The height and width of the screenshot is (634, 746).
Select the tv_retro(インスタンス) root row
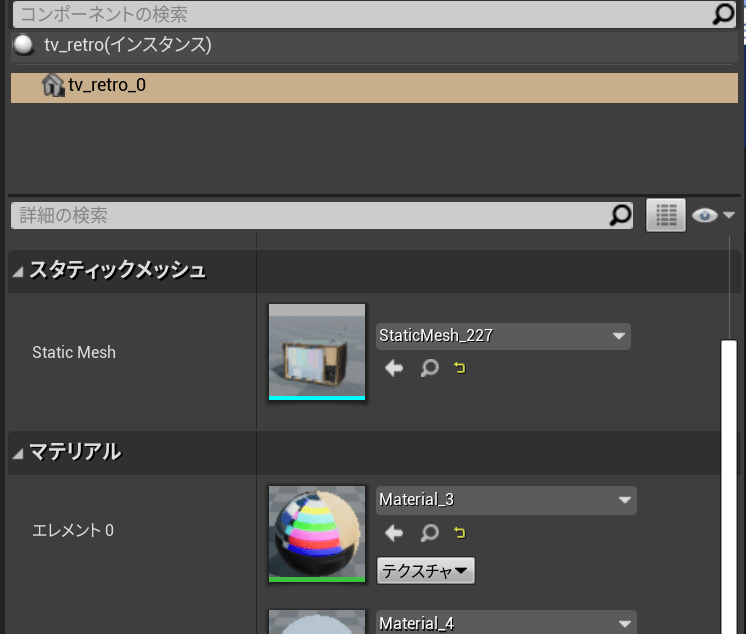pyautogui.click(x=374, y=45)
